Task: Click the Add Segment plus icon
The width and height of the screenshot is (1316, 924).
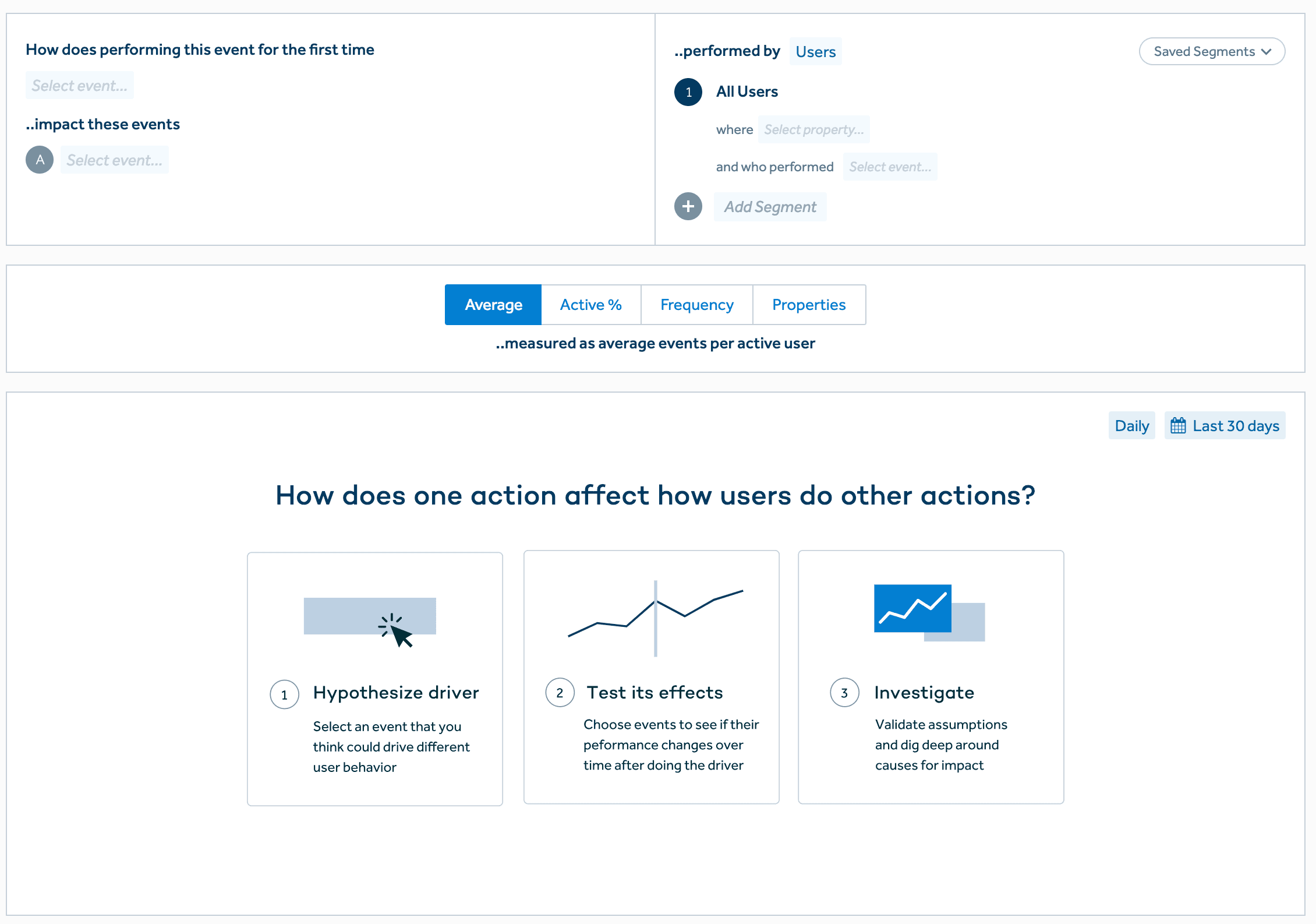Action: [x=688, y=206]
